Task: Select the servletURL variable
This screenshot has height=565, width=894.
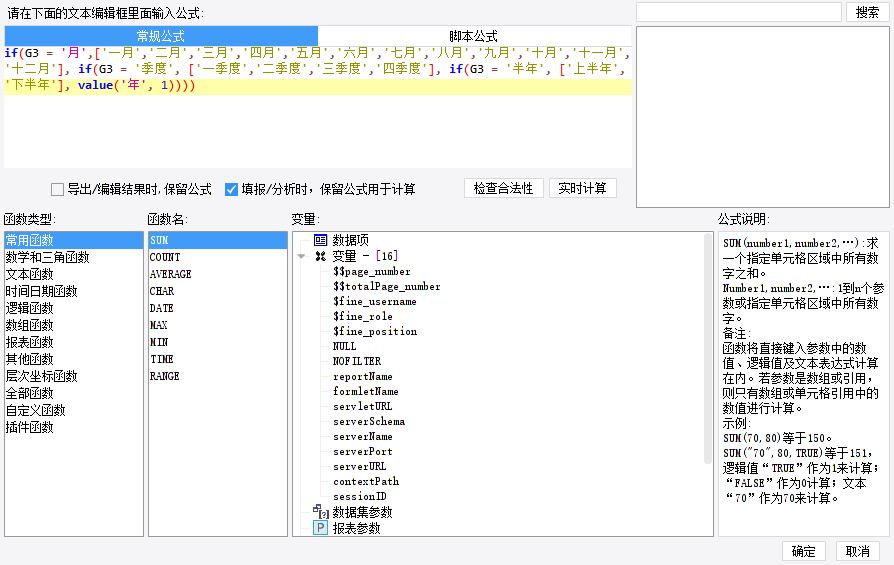Action: [363, 406]
